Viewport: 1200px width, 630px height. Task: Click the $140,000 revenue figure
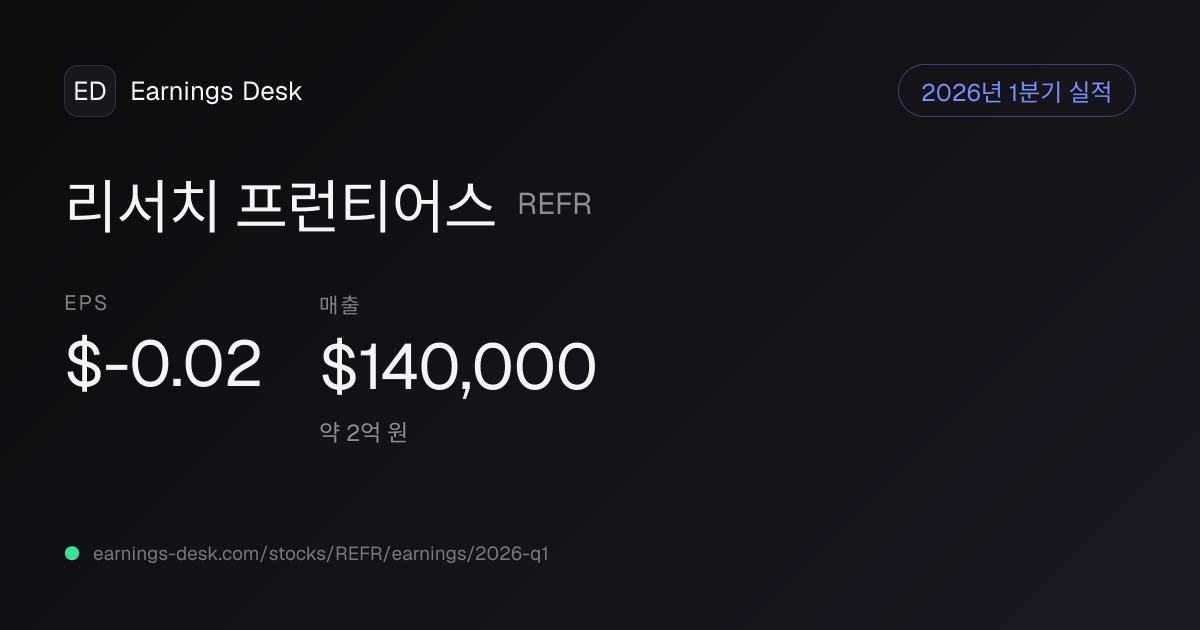(458, 365)
